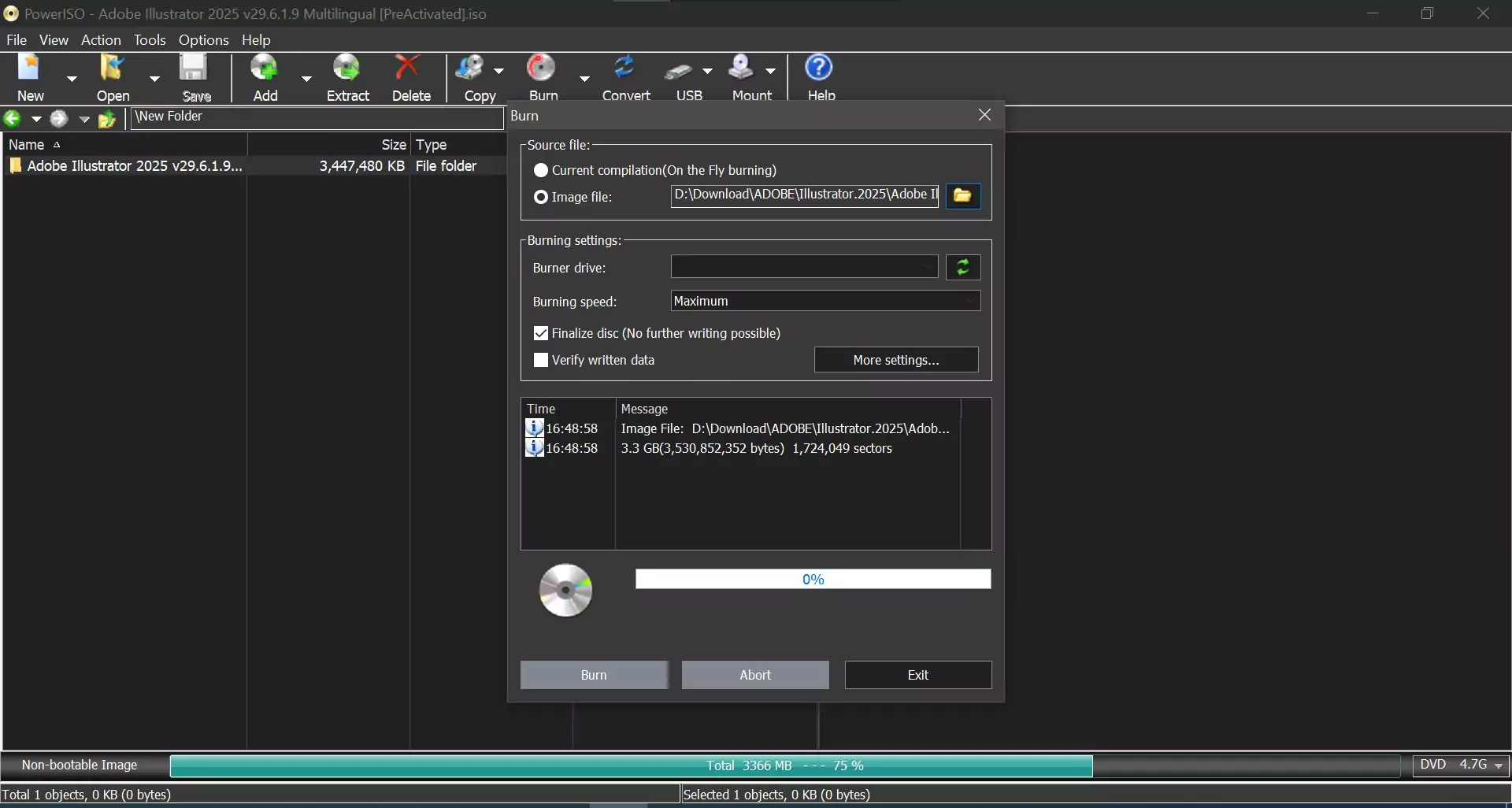Viewport: 1512px width, 808px height.
Task: Sort by Size column header
Action: click(x=329, y=145)
